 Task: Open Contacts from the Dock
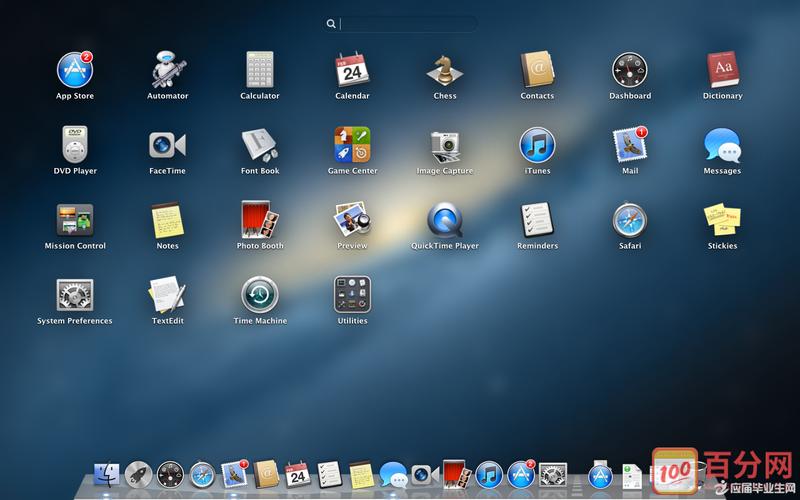coord(266,474)
